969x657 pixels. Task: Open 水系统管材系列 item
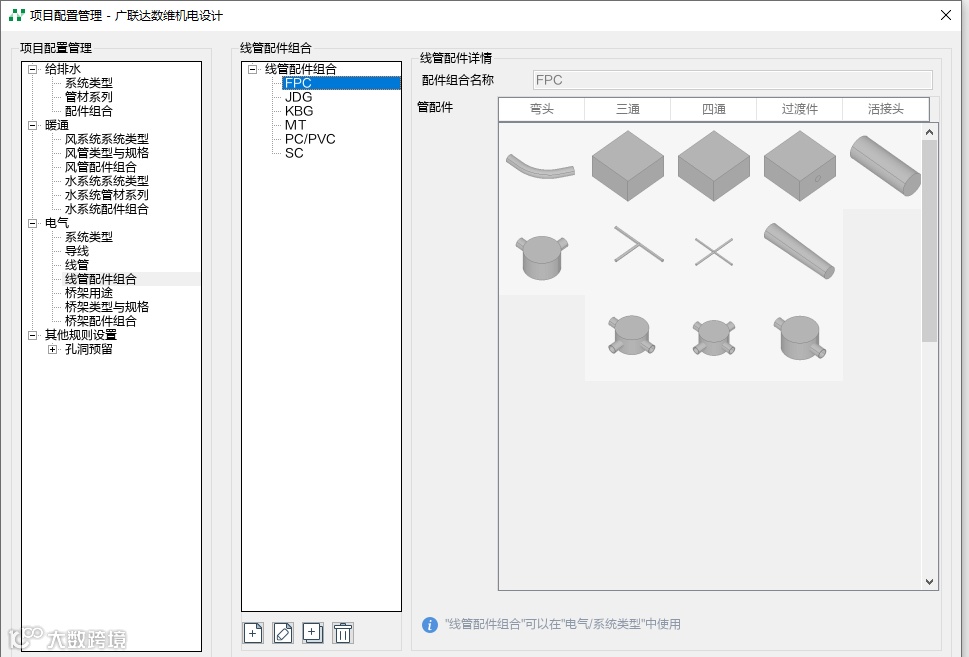tap(107, 195)
